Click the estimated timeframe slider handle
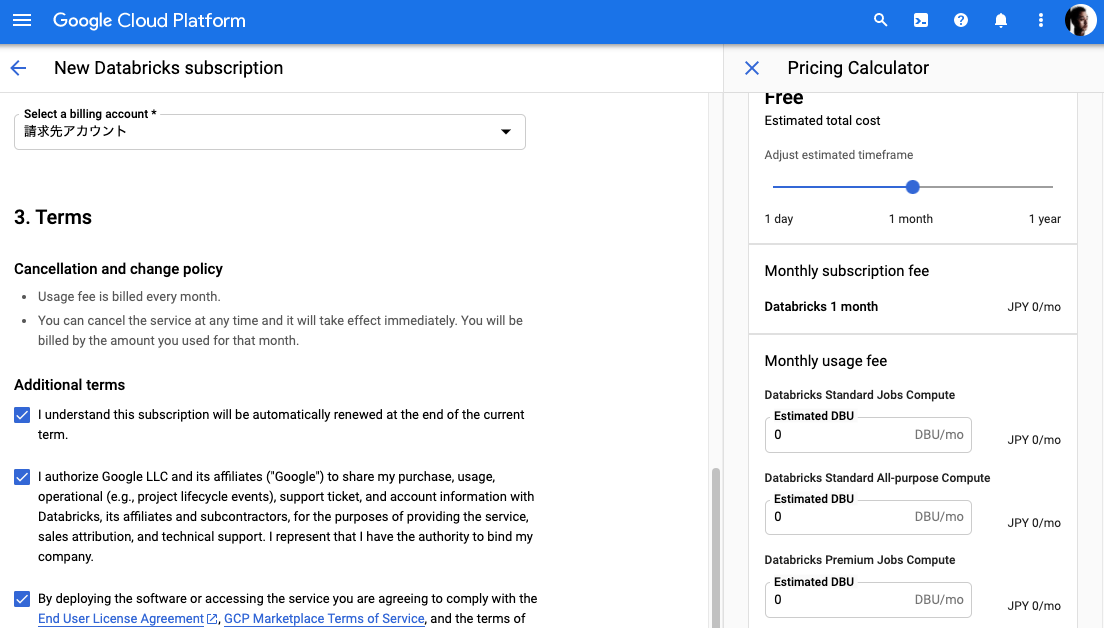Screen dimensions: 1104x628 click(912, 187)
